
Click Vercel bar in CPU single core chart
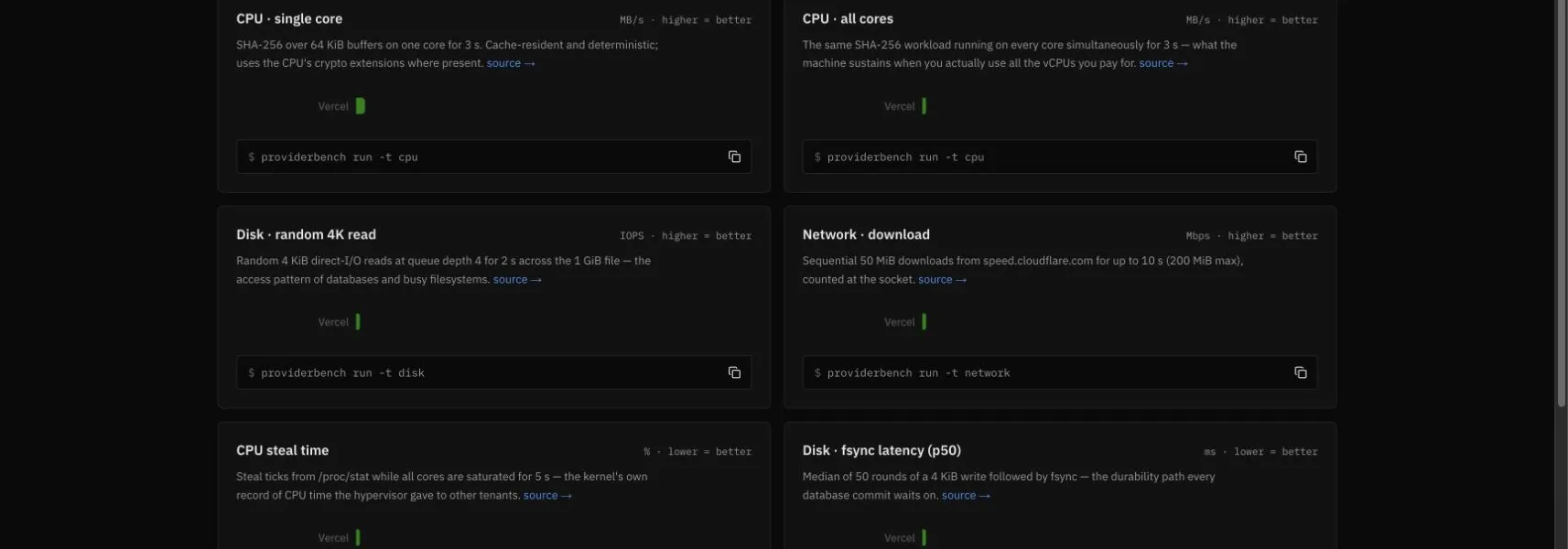click(361, 106)
